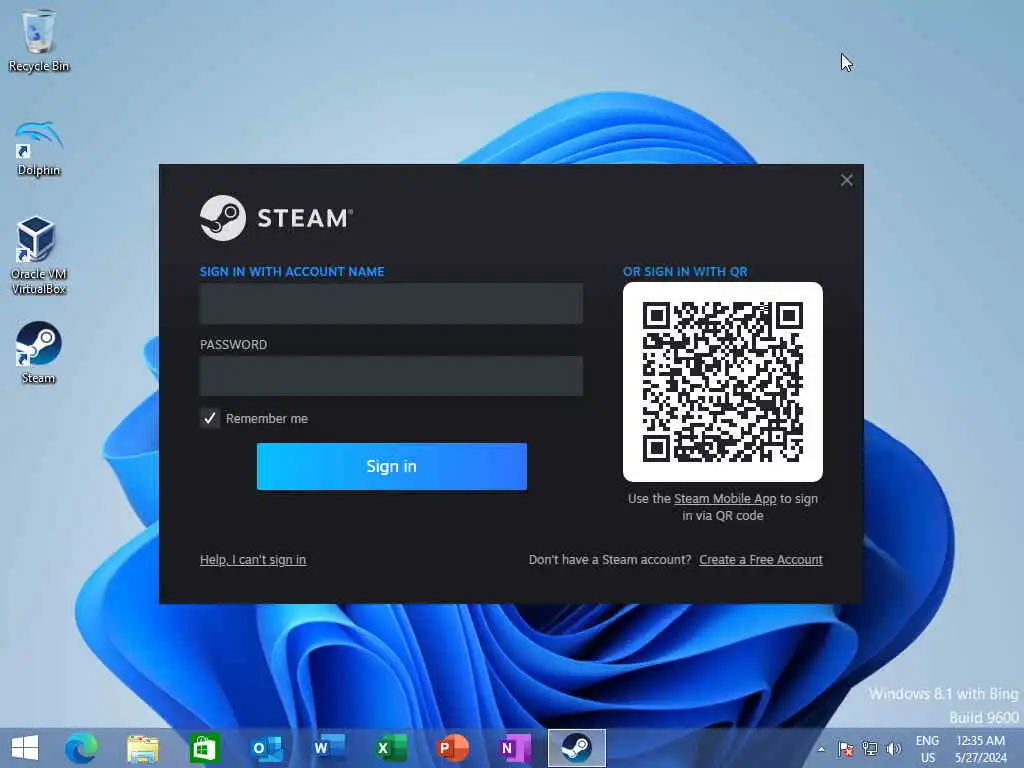The height and width of the screenshot is (768, 1024).
Task: Click the Steam QR code image
Action: tap(722, 381)
